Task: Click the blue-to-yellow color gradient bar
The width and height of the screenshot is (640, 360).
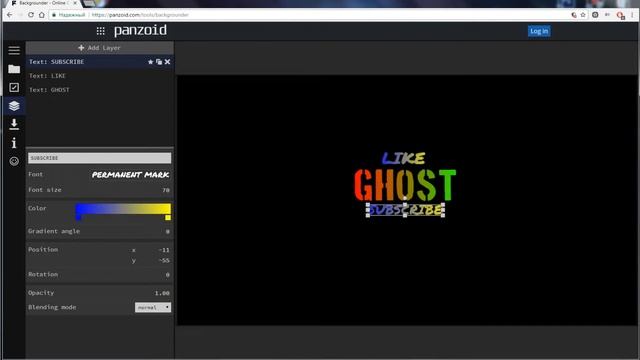Action: pos(123,209)
